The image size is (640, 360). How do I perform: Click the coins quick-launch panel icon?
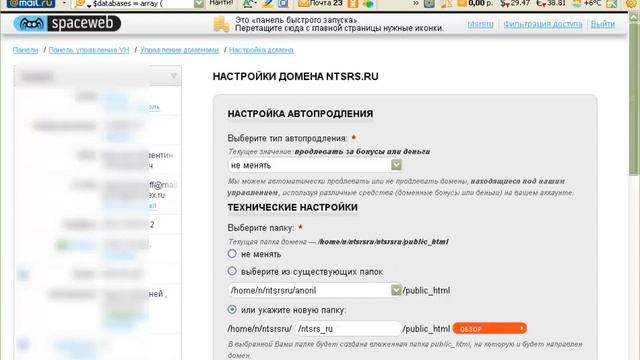(x=221, y=24)
